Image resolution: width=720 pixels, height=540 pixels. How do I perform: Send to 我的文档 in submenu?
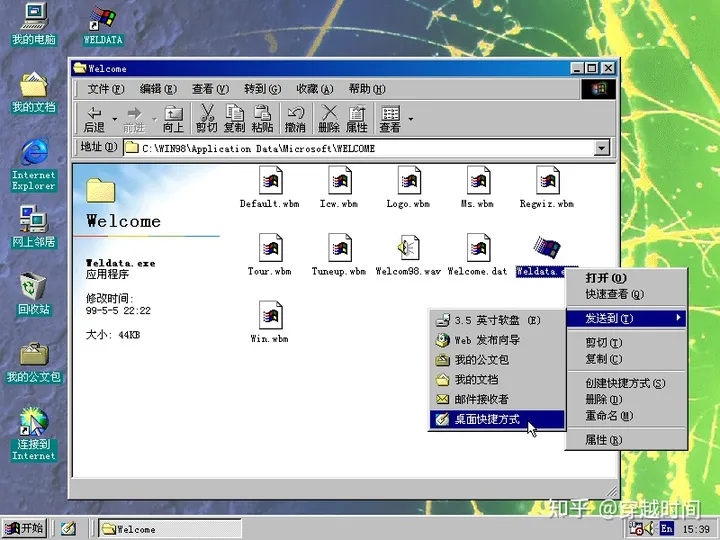497,379
